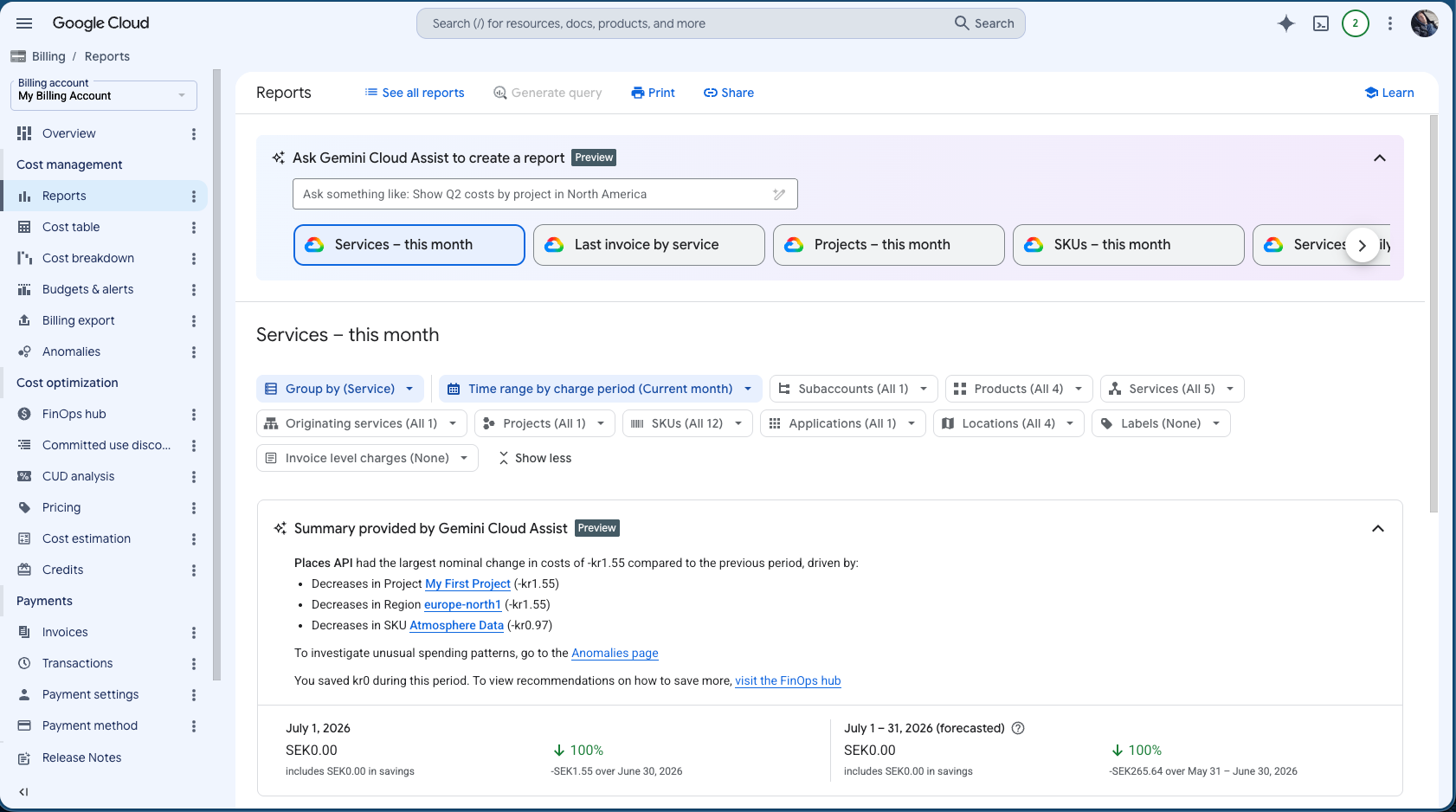Select Projects – this month suggestion

(x=889, y=245)
